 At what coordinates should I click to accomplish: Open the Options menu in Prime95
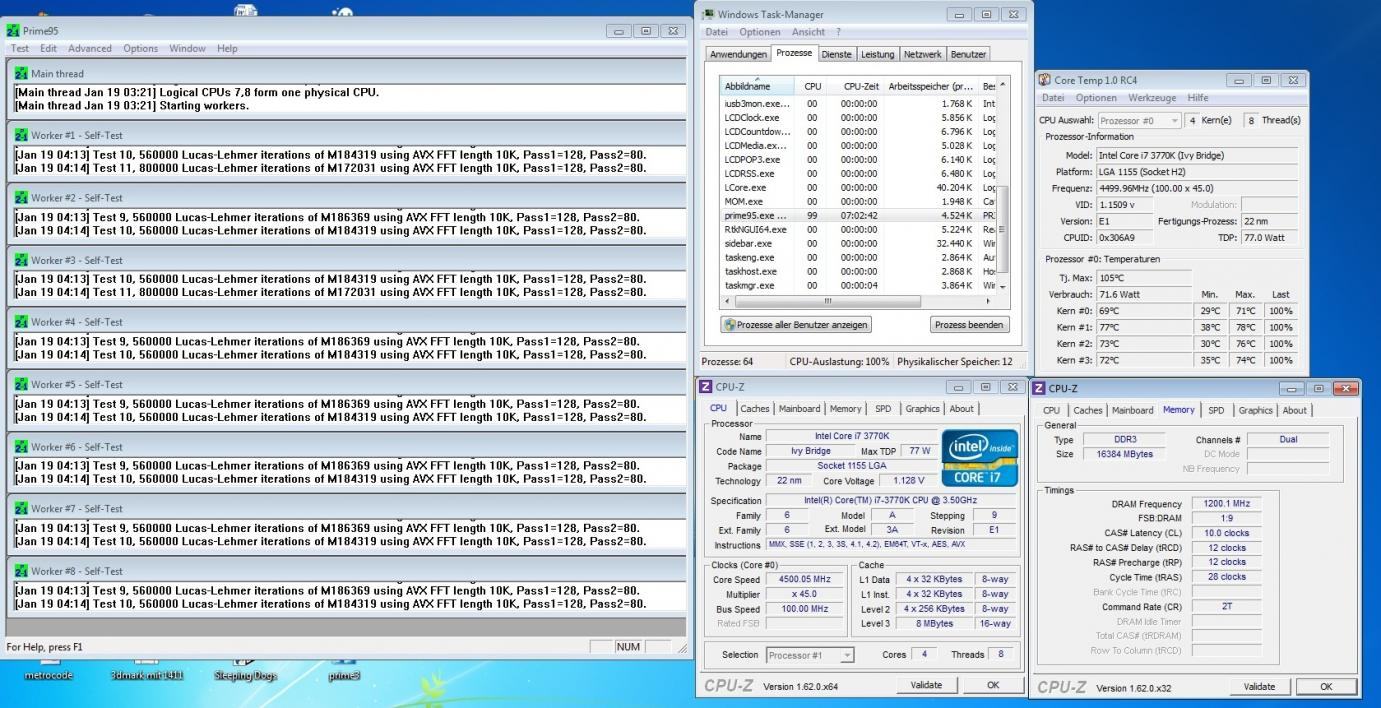141,48
